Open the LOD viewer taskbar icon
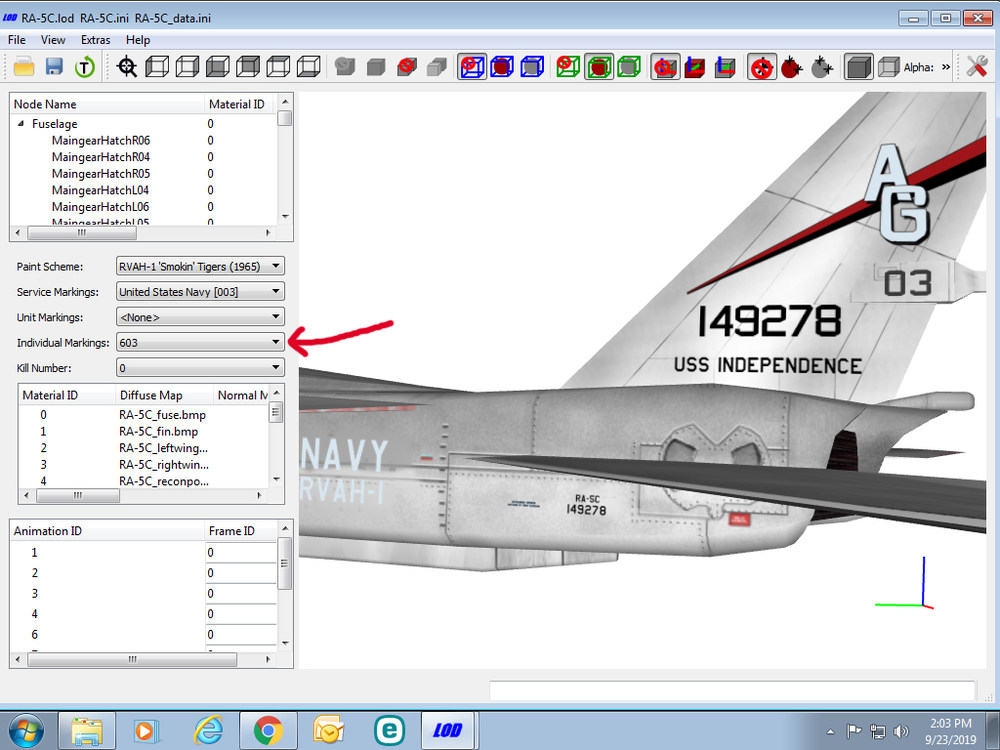Screen dimensions: 1000x750 tap(447, 730)
